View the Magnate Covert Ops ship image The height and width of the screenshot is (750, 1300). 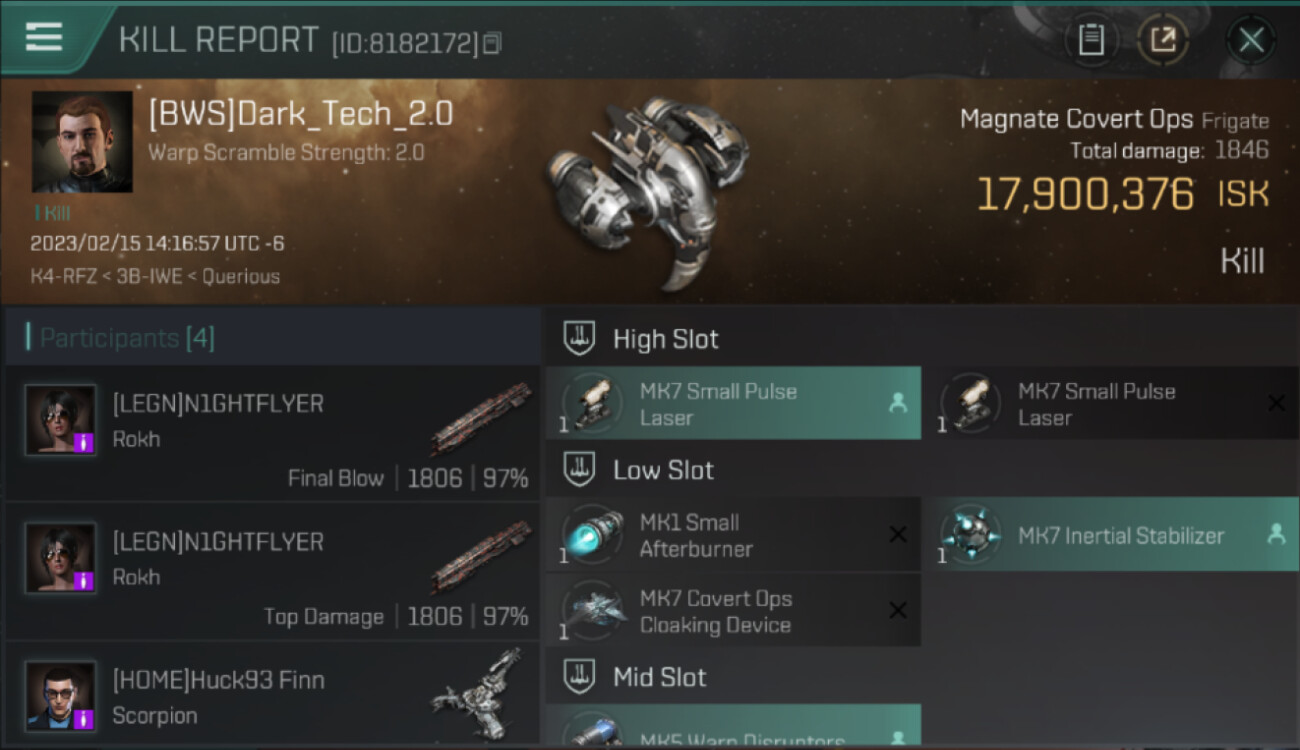click(x=647, y=190)
